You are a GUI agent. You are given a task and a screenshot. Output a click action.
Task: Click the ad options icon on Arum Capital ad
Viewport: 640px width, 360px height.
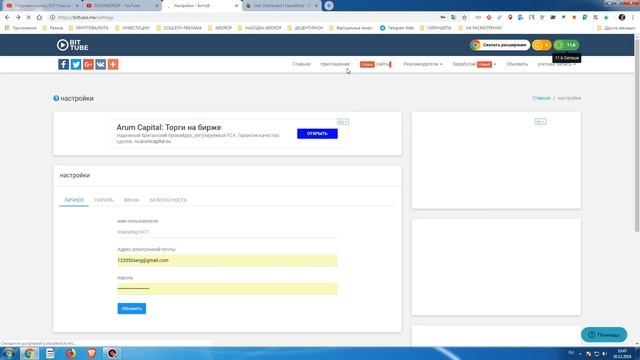pyautogui.click(x=343, y=122)
